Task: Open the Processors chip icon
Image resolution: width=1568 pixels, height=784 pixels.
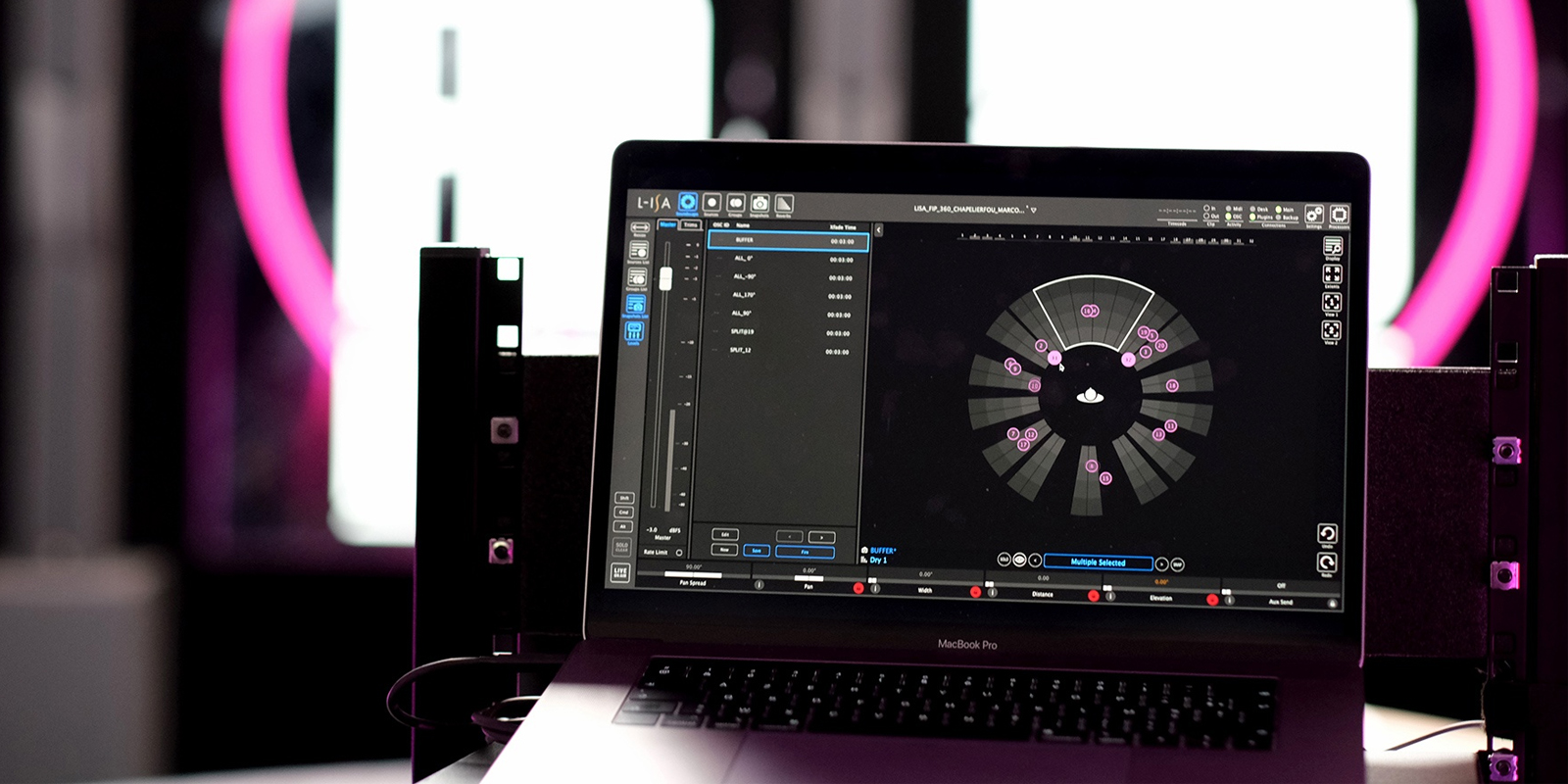Action: 1339,215
